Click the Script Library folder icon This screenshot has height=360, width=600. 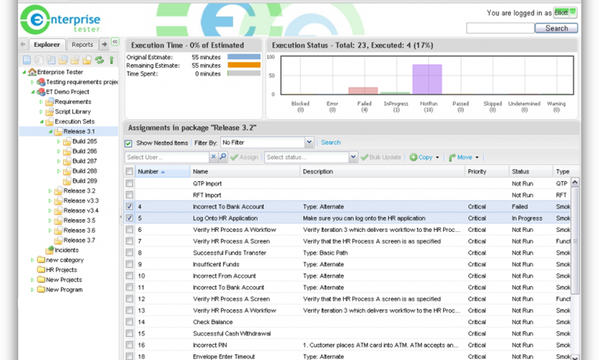pyautogui.click(x=49, y=112)
